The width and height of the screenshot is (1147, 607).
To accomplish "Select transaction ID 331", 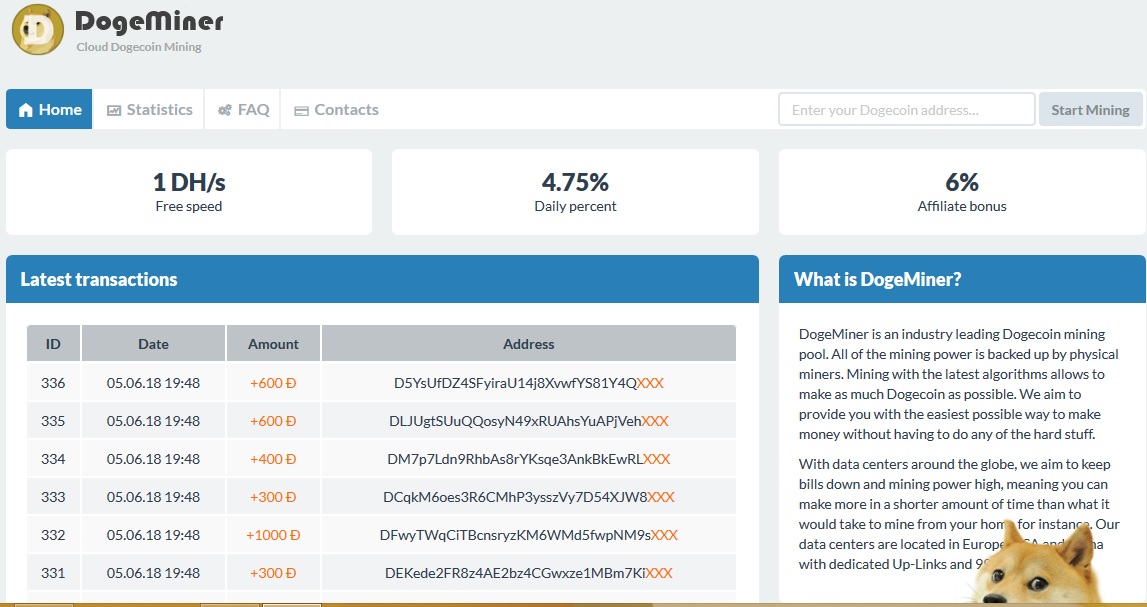I will point(53,573).
